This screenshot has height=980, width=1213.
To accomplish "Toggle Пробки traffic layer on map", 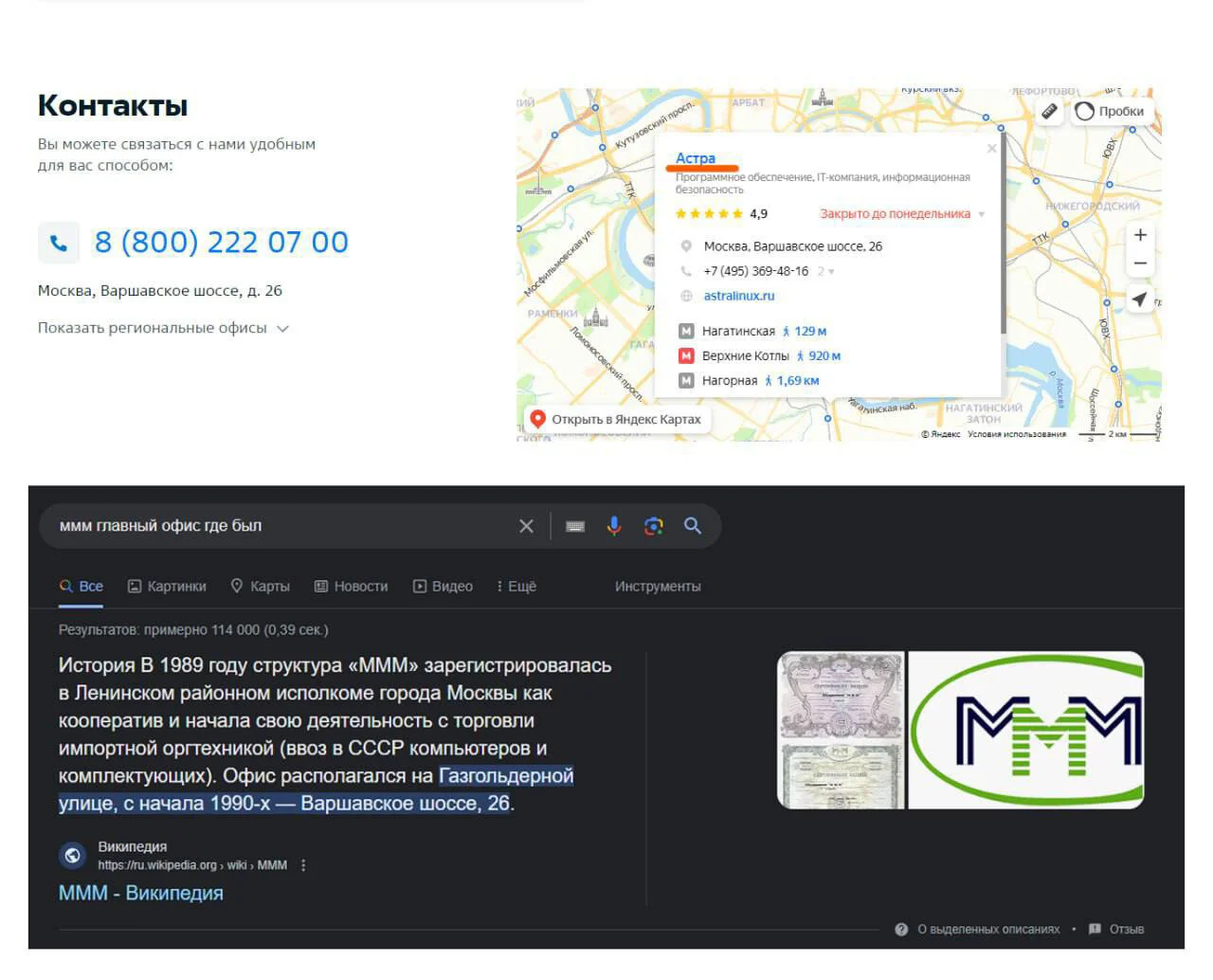I will [x=1110, y=111].
